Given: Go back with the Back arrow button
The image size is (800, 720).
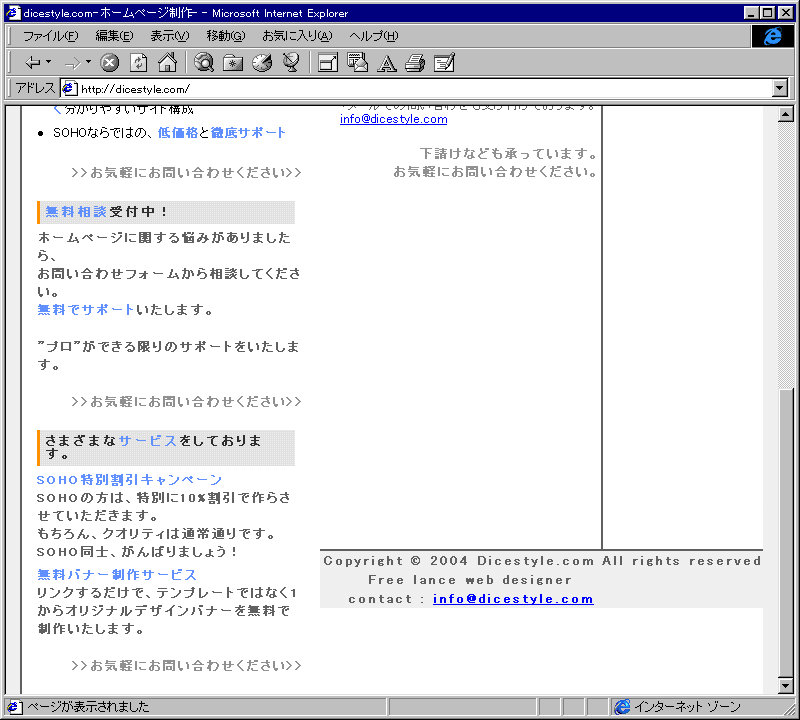Looking at the screenshot, I should coord(32,63).
